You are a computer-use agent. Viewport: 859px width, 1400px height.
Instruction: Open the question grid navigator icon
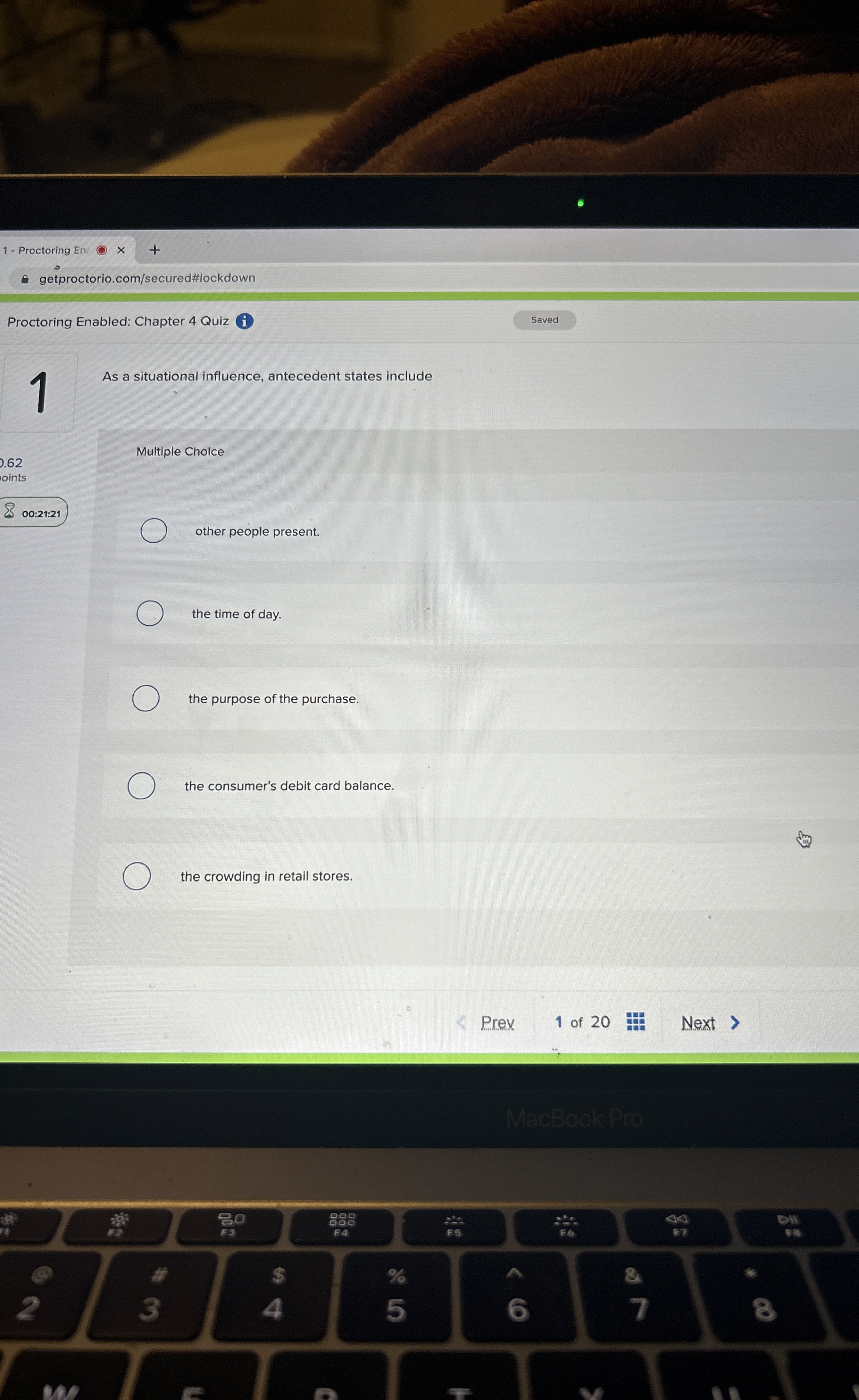tap(635, 1022)
